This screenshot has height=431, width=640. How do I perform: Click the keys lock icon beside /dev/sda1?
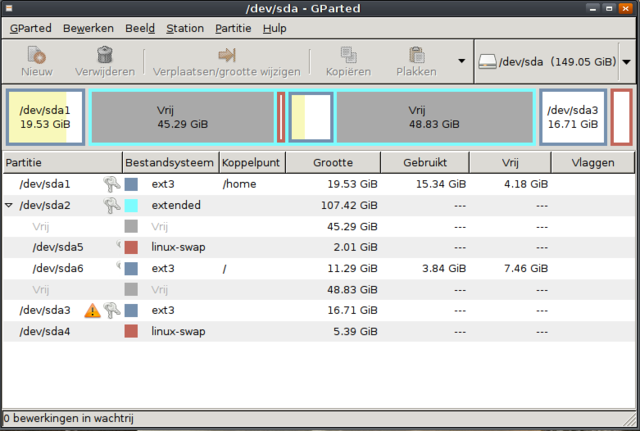click(111, 184)
